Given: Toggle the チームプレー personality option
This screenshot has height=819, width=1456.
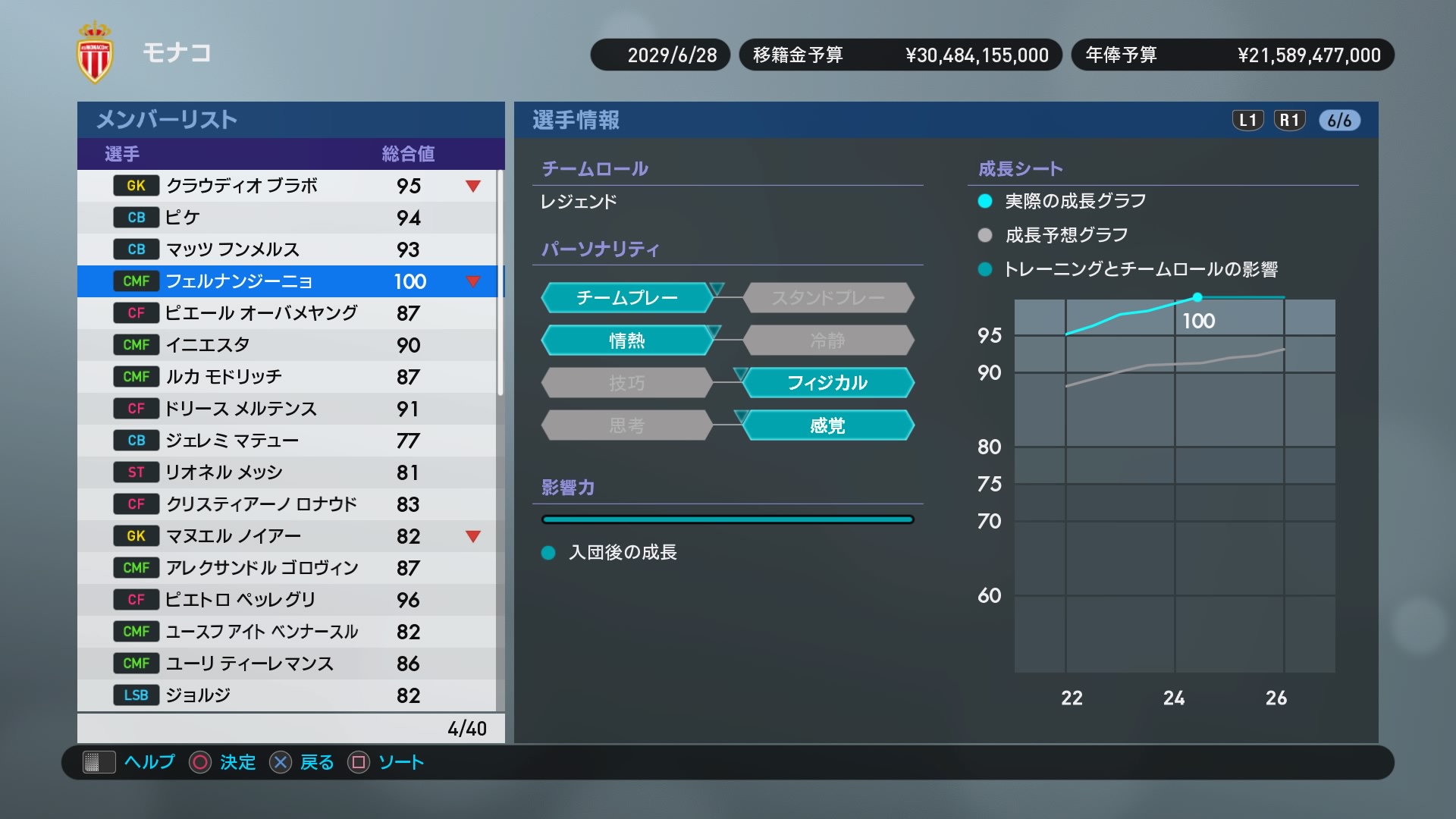Looking at the screenshot, I should 626,298.
